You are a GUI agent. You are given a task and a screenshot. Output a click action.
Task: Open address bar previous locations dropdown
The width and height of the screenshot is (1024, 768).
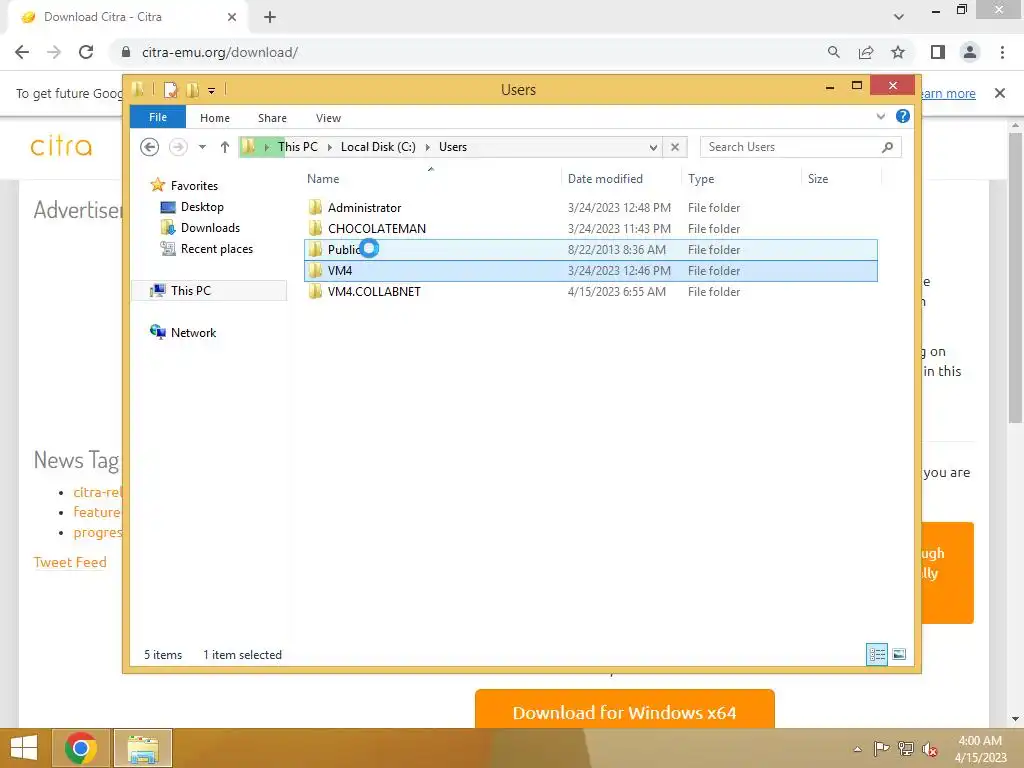click(x=653, y=148)
